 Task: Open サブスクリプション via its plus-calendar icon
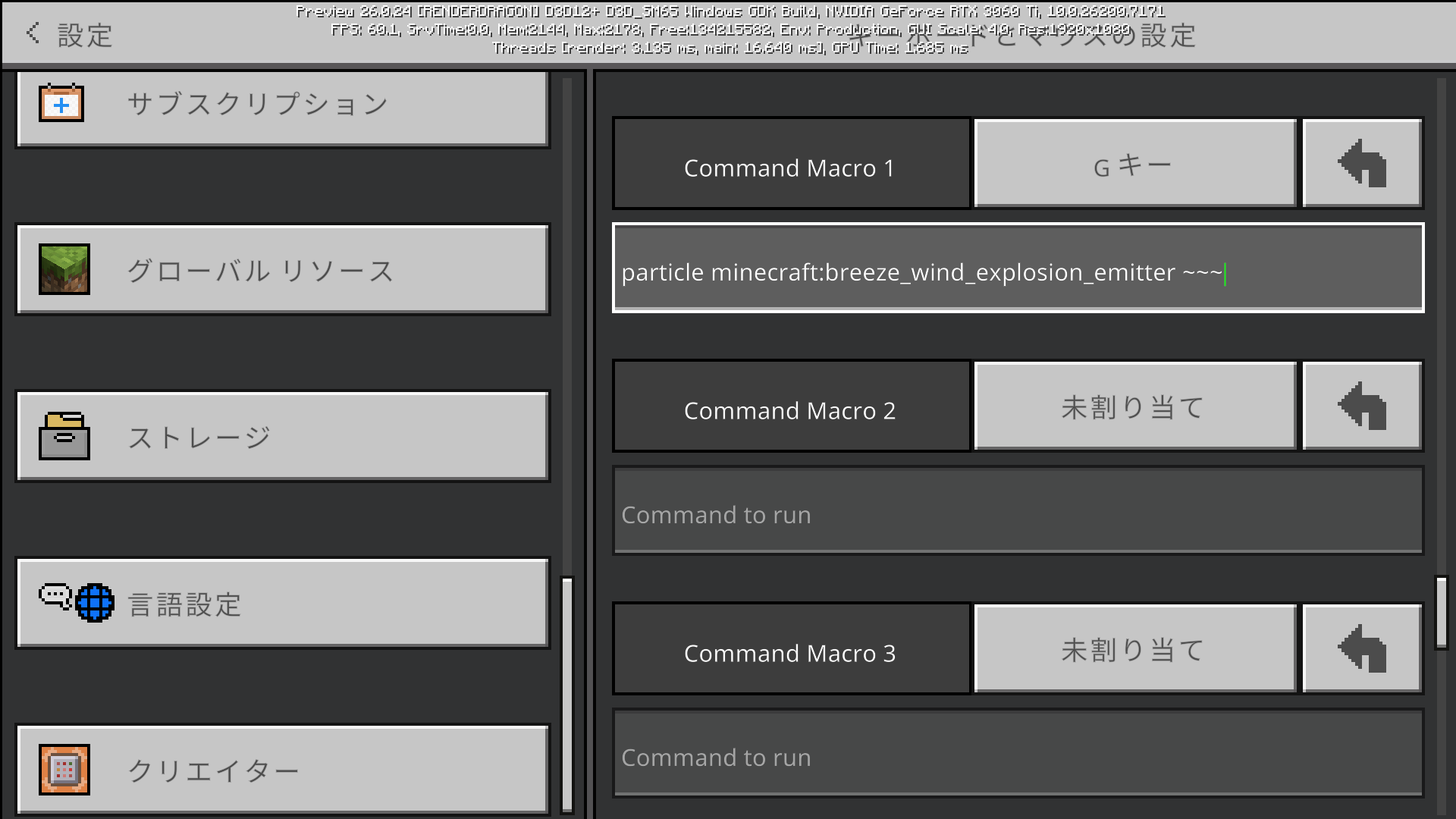point(62,104)
